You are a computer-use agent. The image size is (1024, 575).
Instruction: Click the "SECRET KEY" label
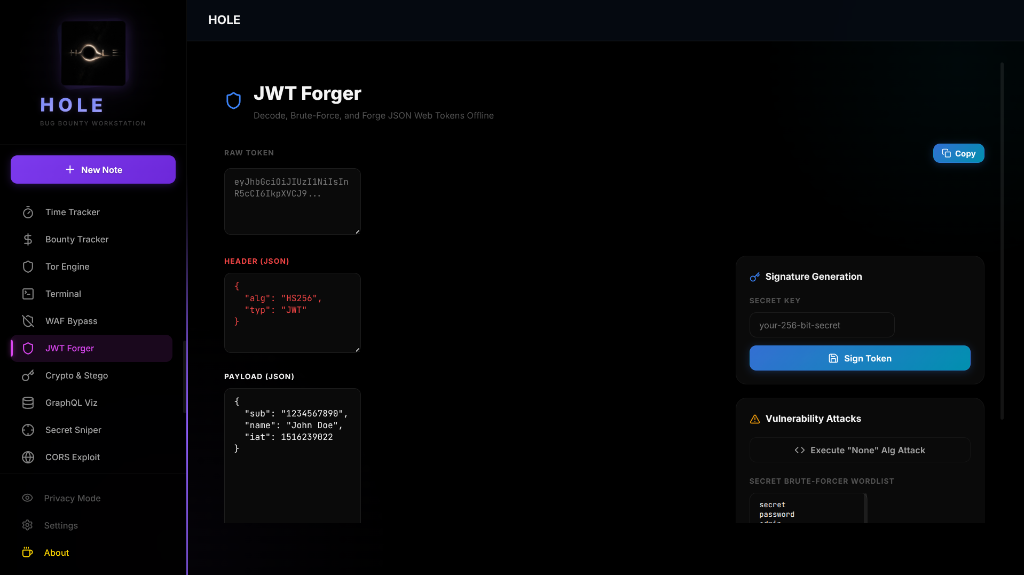point(775,301)
